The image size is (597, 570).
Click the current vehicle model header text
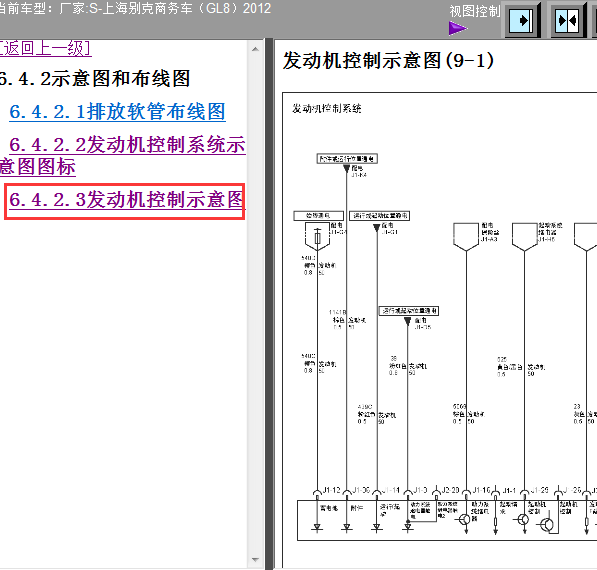pyautogui.click(x=135, y=8)
